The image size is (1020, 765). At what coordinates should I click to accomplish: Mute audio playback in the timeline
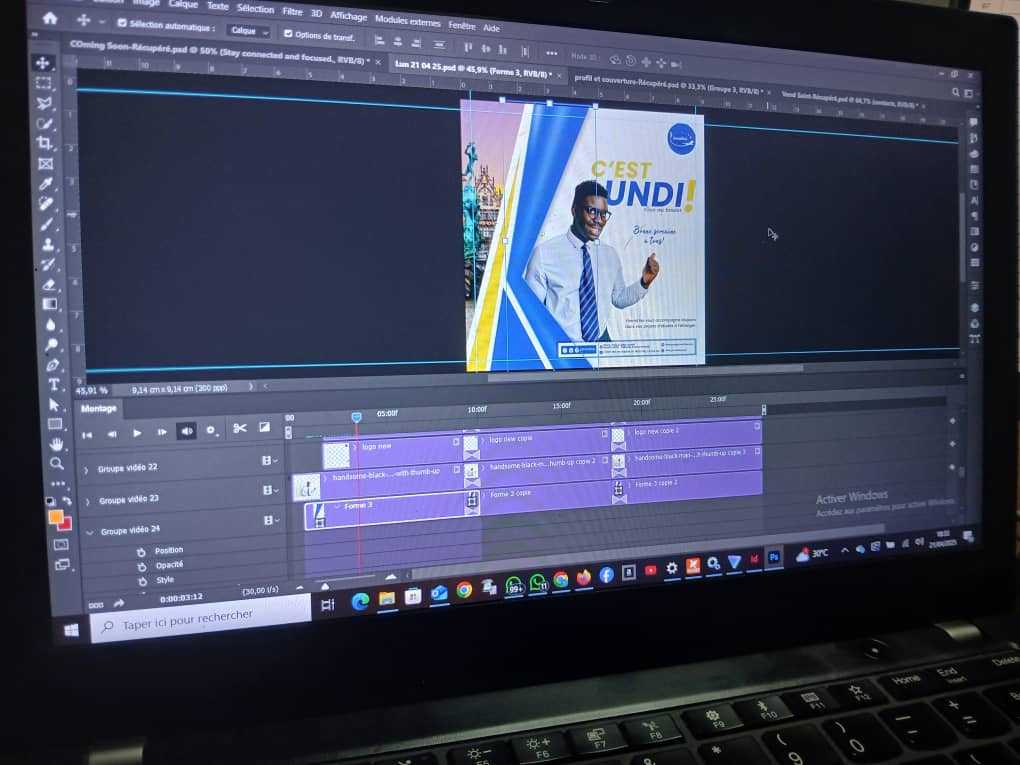(x=186, y=431)
